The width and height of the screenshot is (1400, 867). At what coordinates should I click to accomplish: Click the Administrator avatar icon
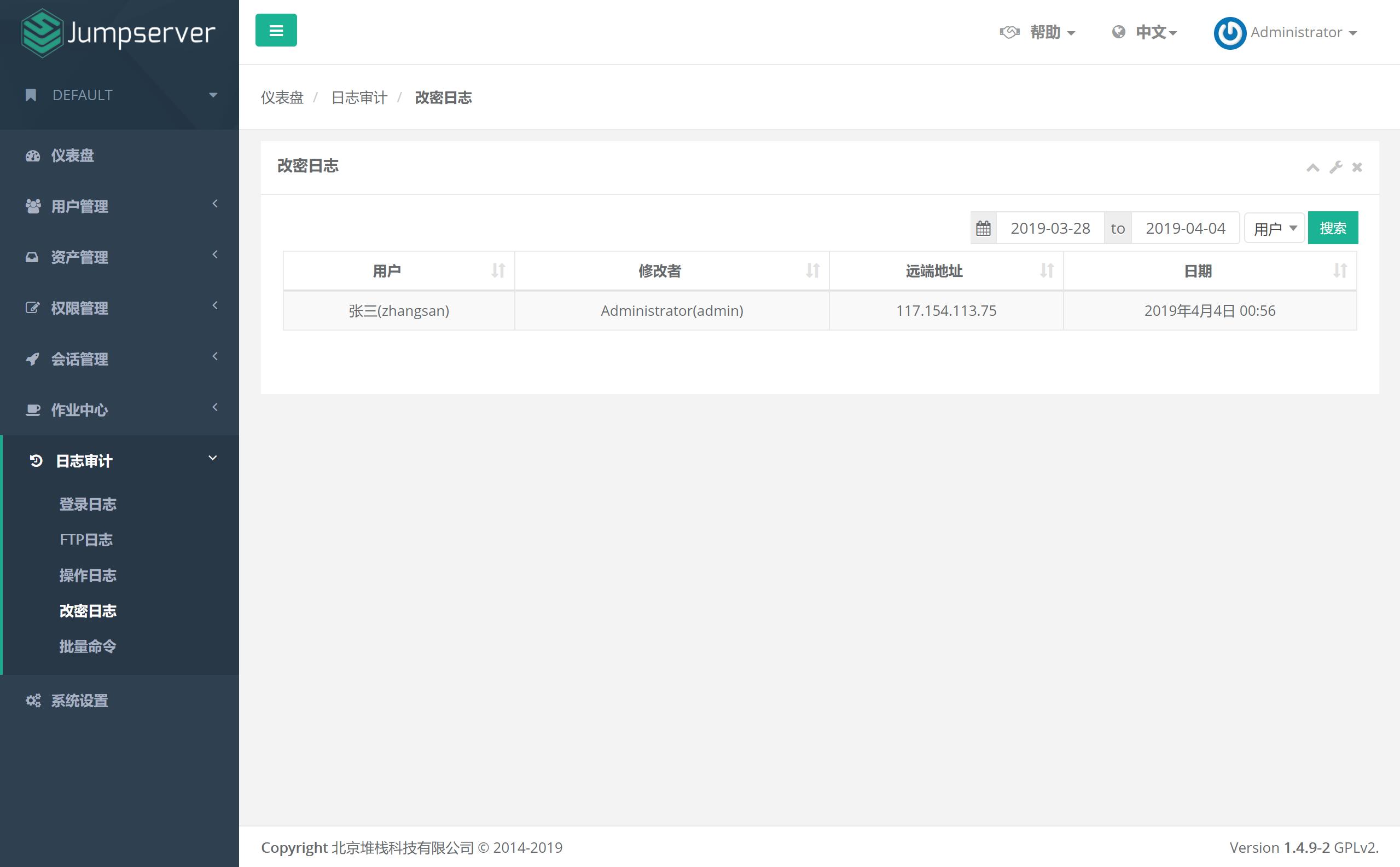(1229, 33)
